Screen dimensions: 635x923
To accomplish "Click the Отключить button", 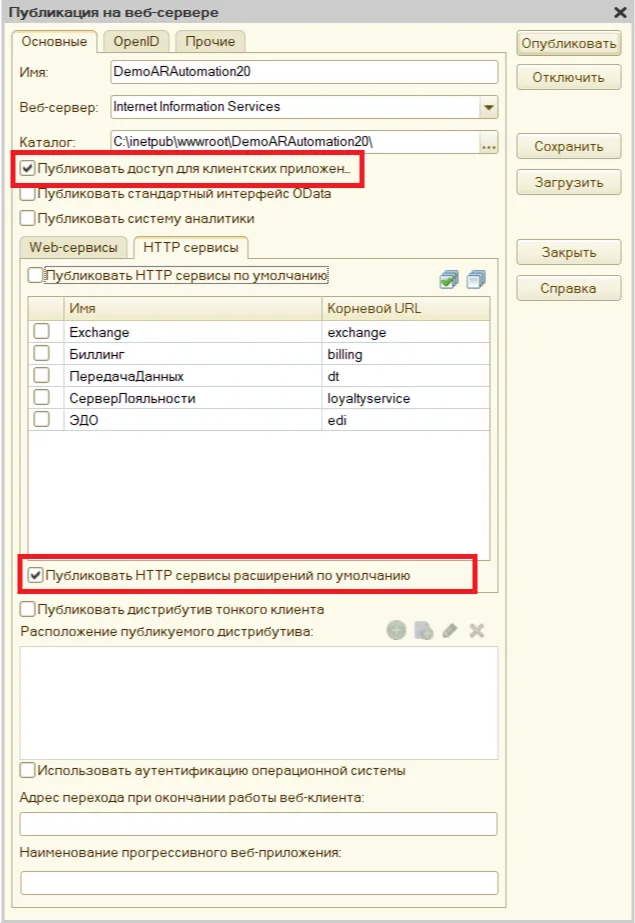I will (568, 77).
